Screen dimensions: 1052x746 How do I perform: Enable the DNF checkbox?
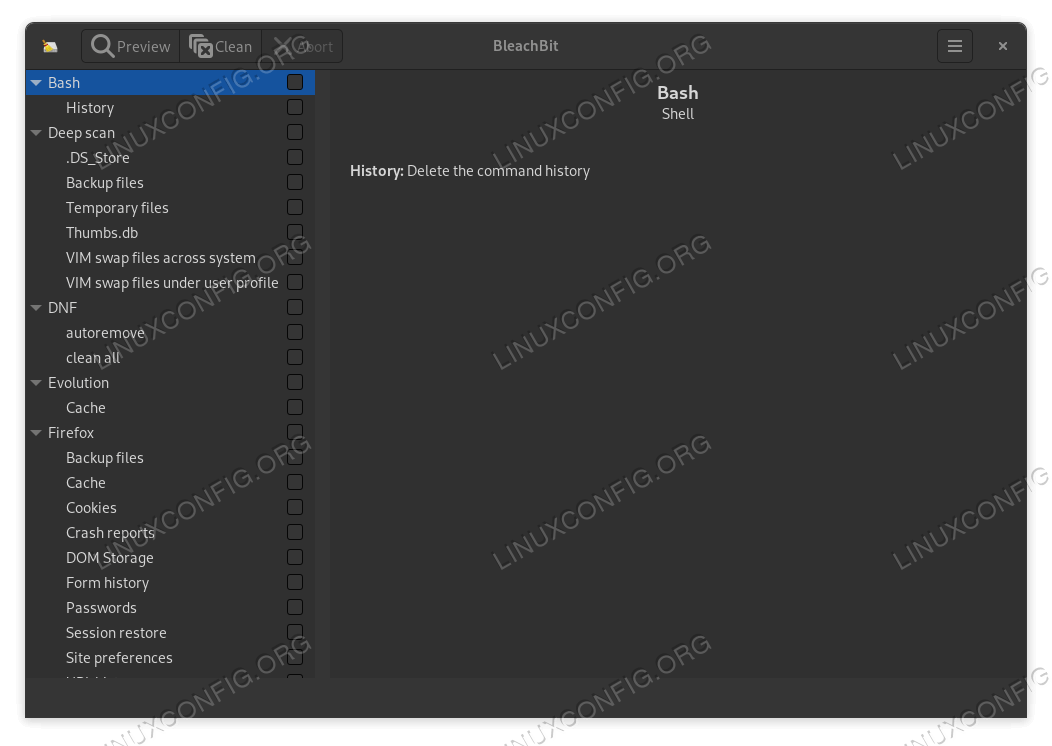tap(295, 307)
